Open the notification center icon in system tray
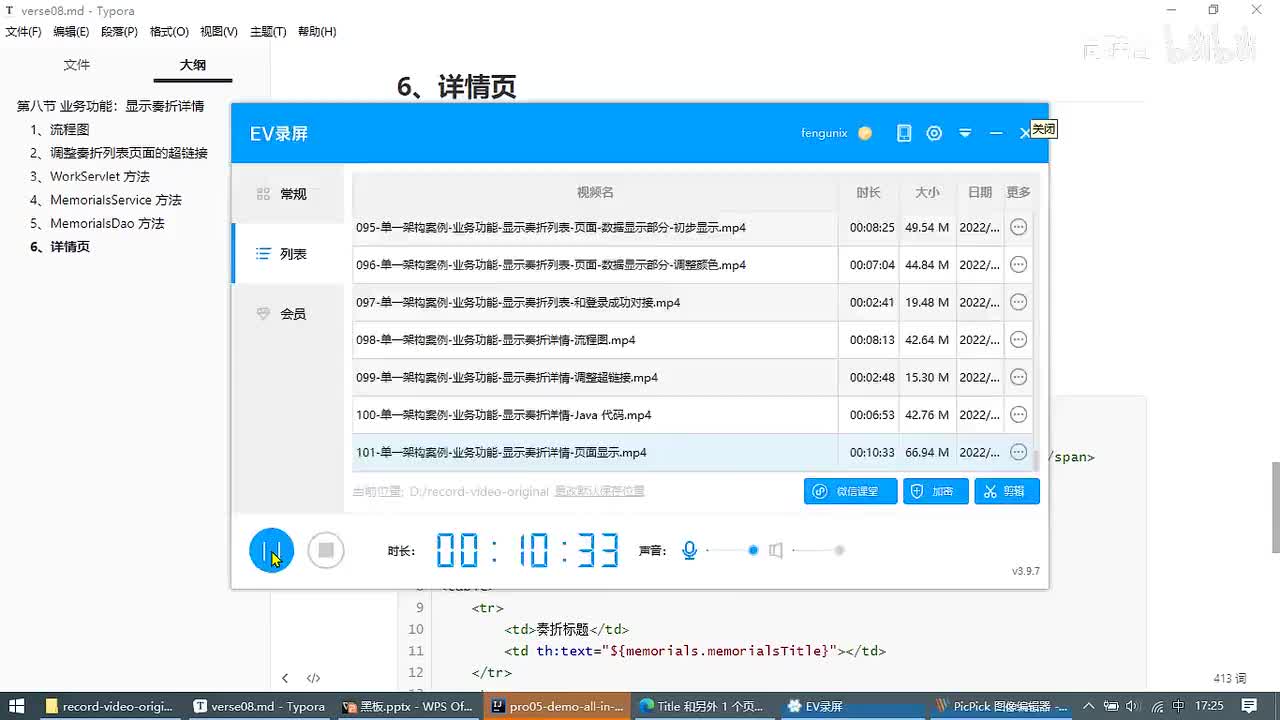 (x=1248, y=706)
